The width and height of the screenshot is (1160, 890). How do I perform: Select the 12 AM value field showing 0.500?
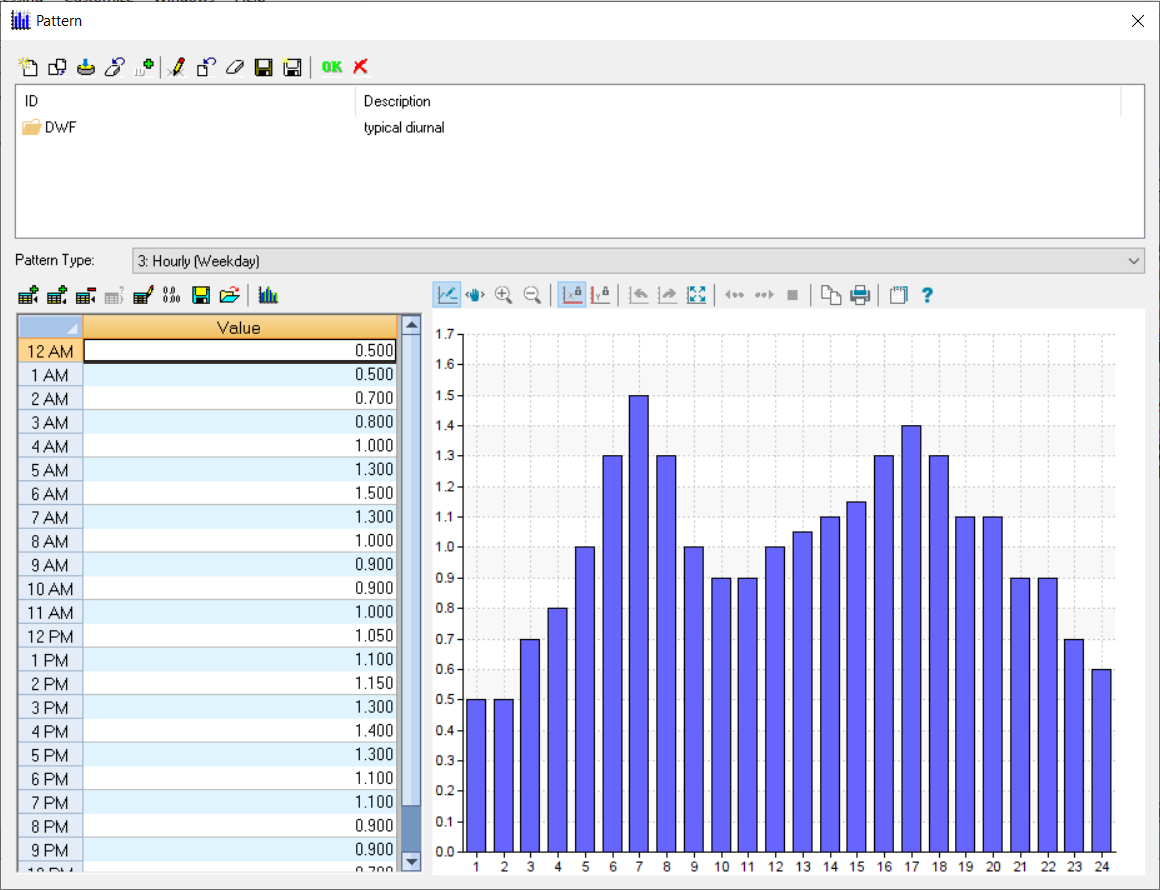(238, 350)
